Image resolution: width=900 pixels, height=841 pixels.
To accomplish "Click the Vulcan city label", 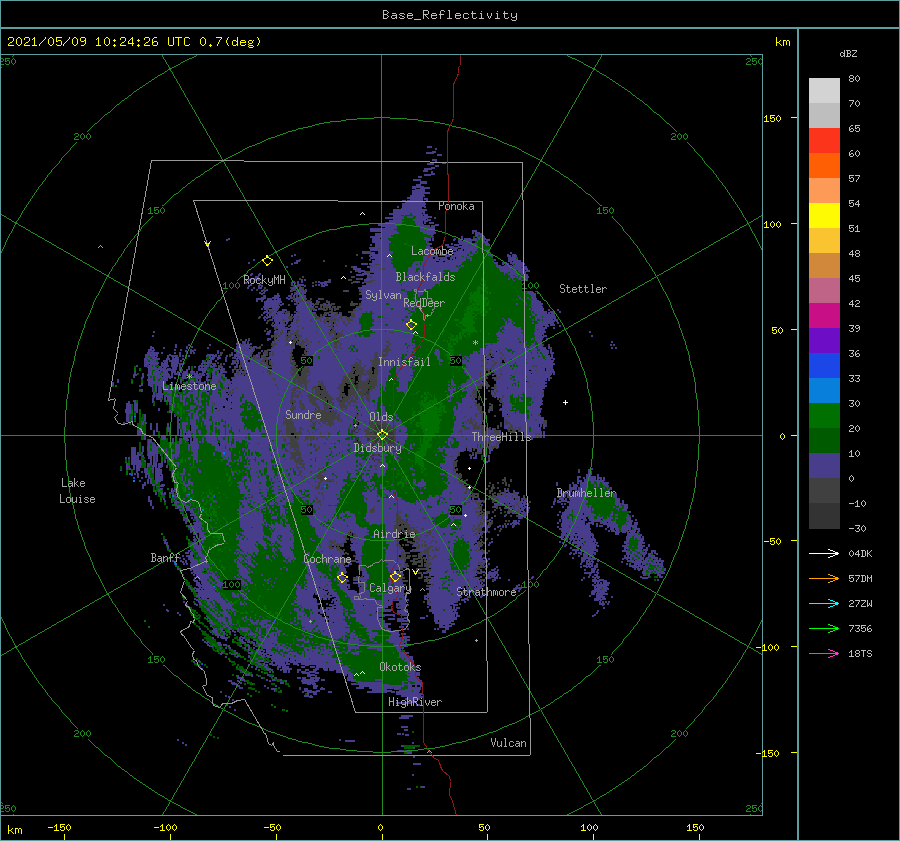I will pos(508,743).
